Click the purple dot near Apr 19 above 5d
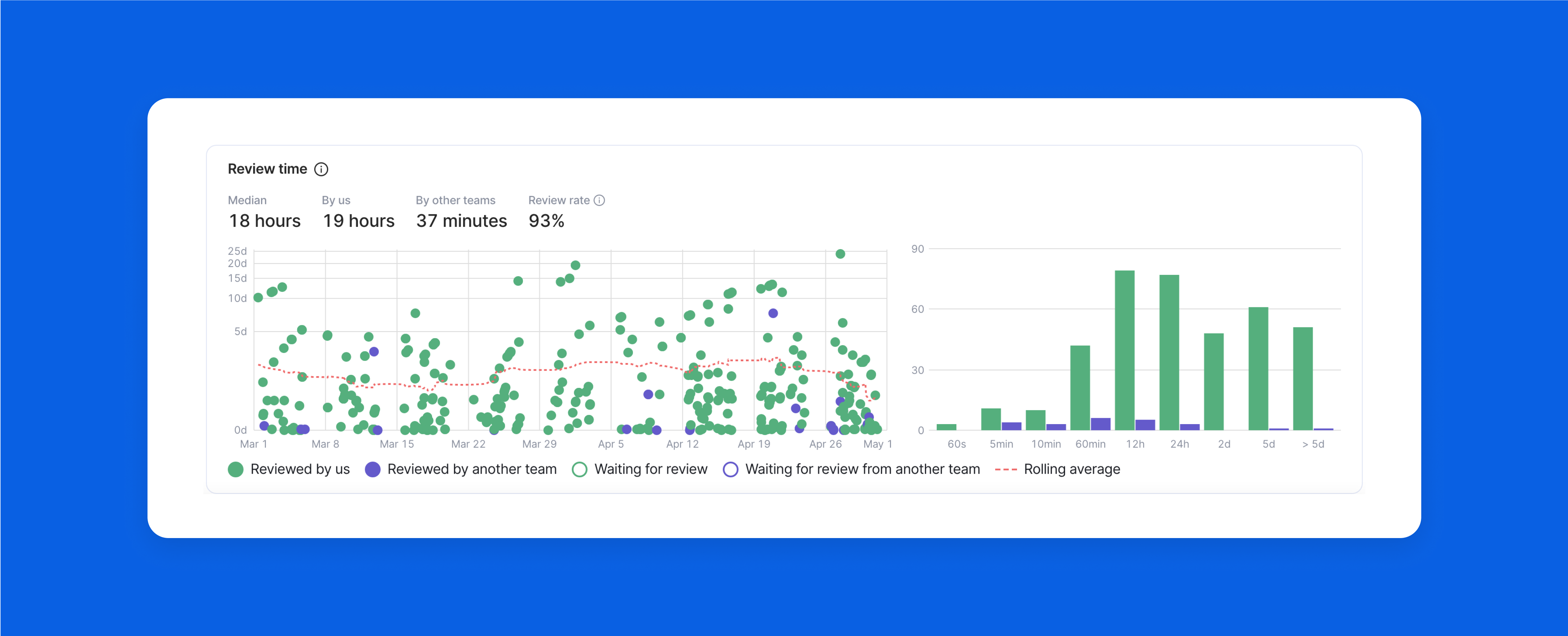This screenshot has width=1568, height=636. pos(772,313)
